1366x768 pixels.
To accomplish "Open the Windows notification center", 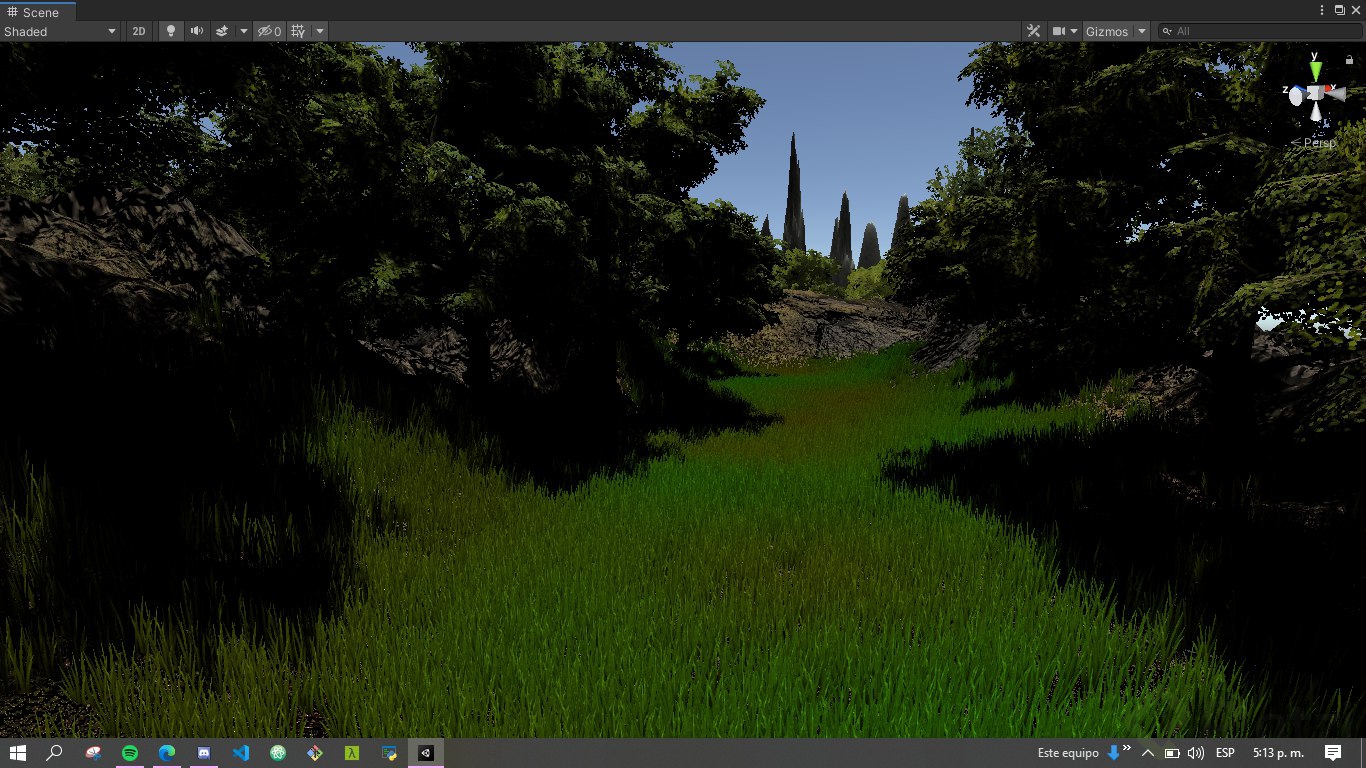I will click(1333, 753).
